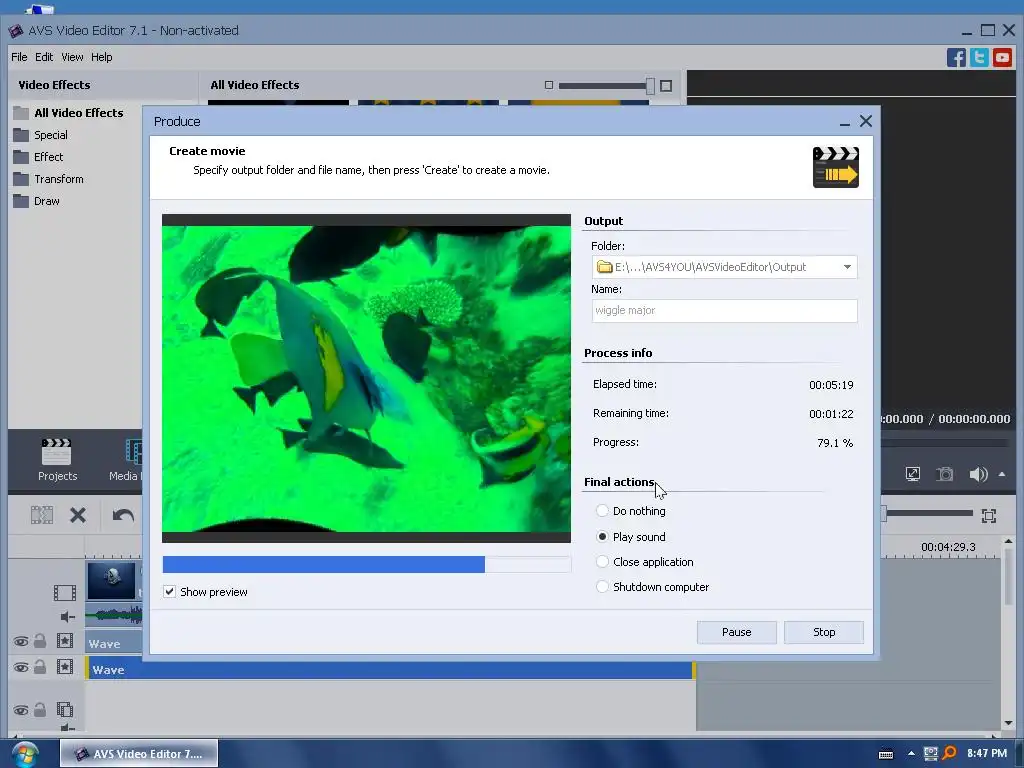
Task: Click the orange magnifier tray icon
Action: [950, 753]
